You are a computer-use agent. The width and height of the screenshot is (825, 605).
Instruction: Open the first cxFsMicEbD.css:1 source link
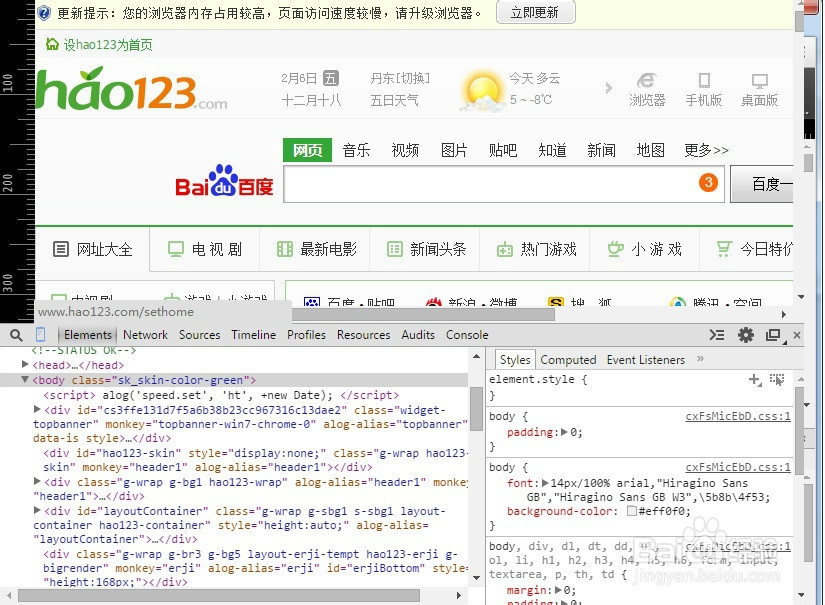tap(738, 416)
